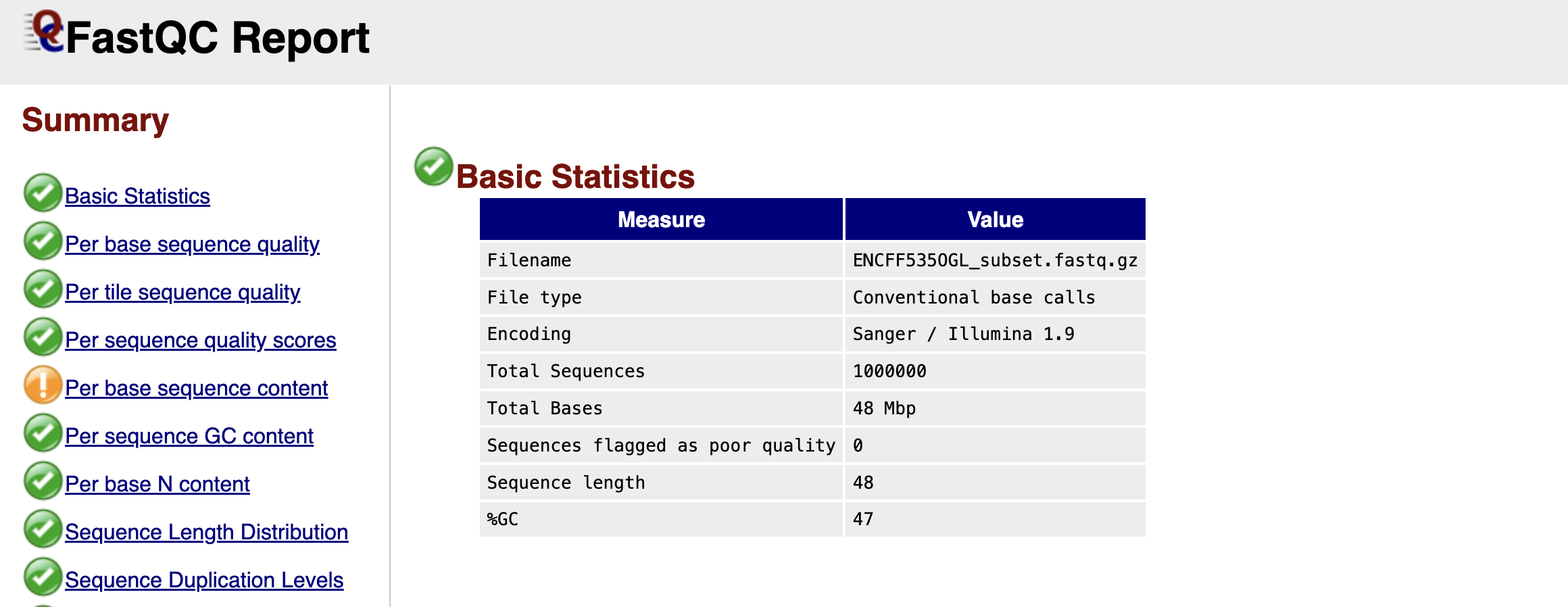The image size is (1568, 607).
Task: Click the warning icon beside Per base sequence content
Action: [43, 385]
